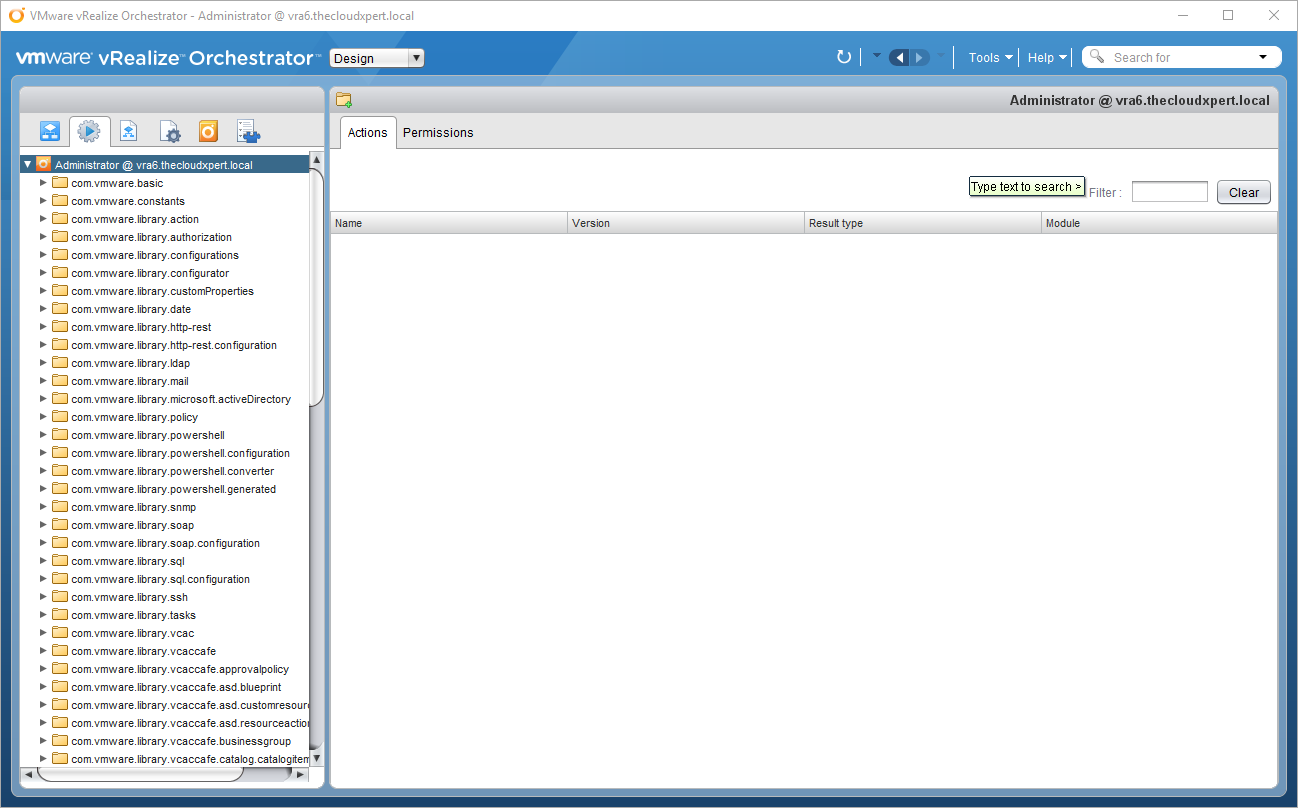Click the back navigation arrow
Screen dimensions: 1298x808
click(899, 58)
